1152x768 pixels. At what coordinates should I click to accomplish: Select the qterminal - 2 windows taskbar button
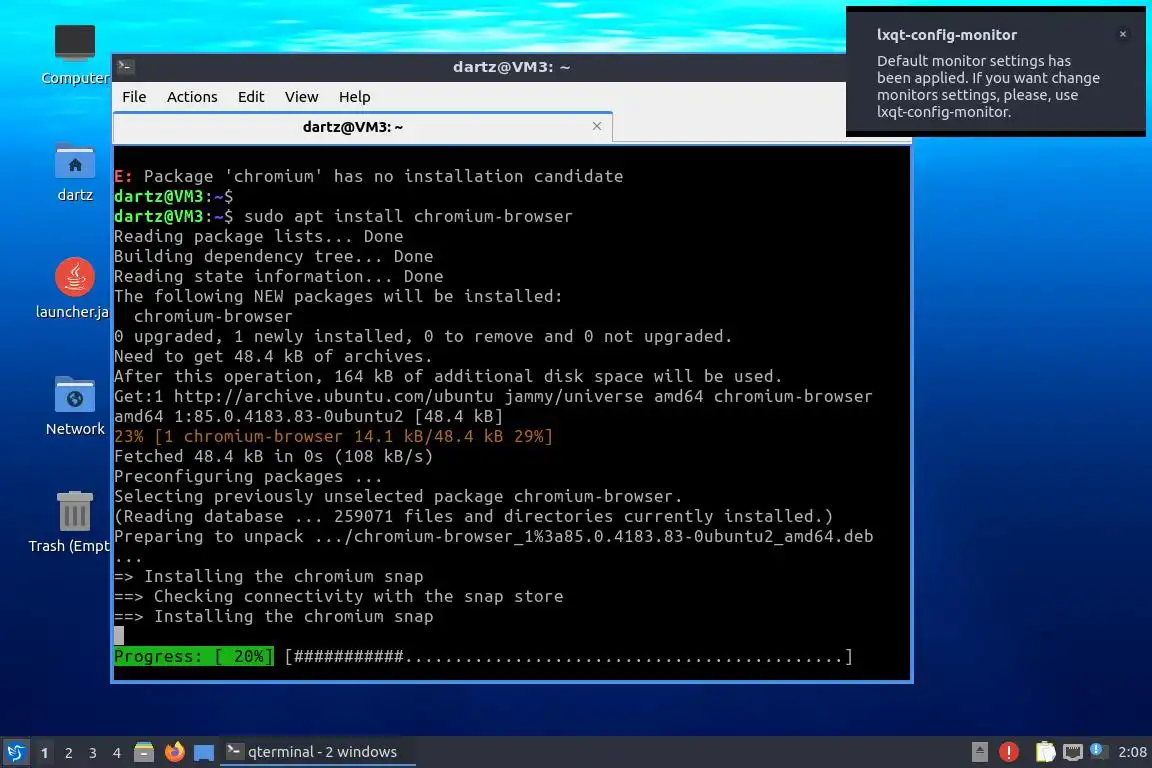point(318,752)
